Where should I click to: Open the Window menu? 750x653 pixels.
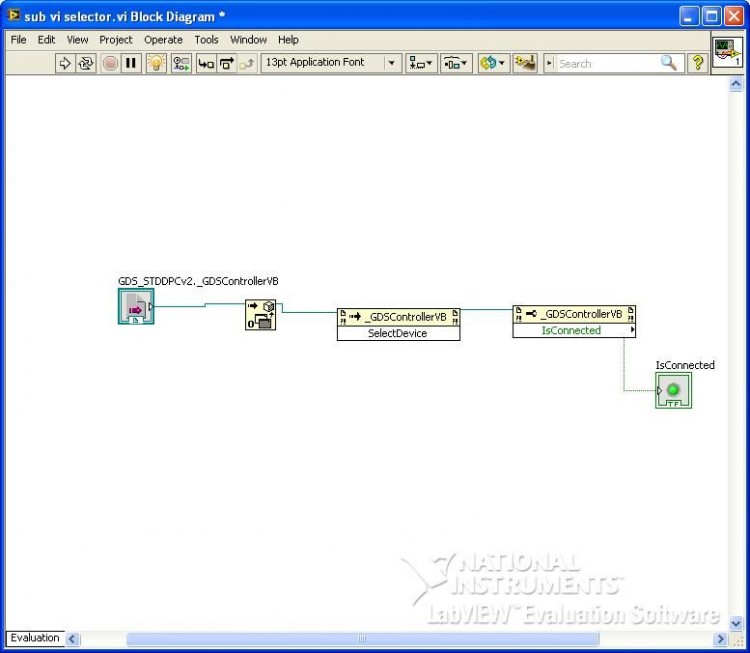coord(248,40)
